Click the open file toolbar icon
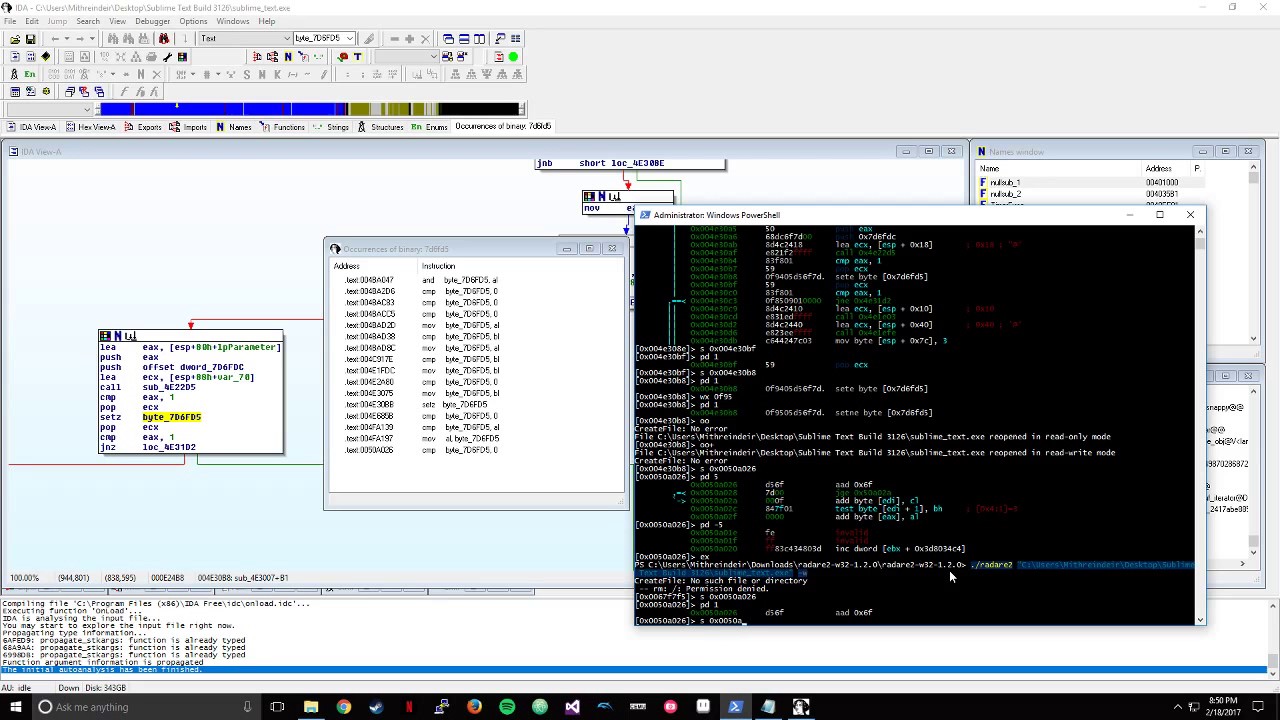Screen dimensions: 1280x720 tap(15, 38)
